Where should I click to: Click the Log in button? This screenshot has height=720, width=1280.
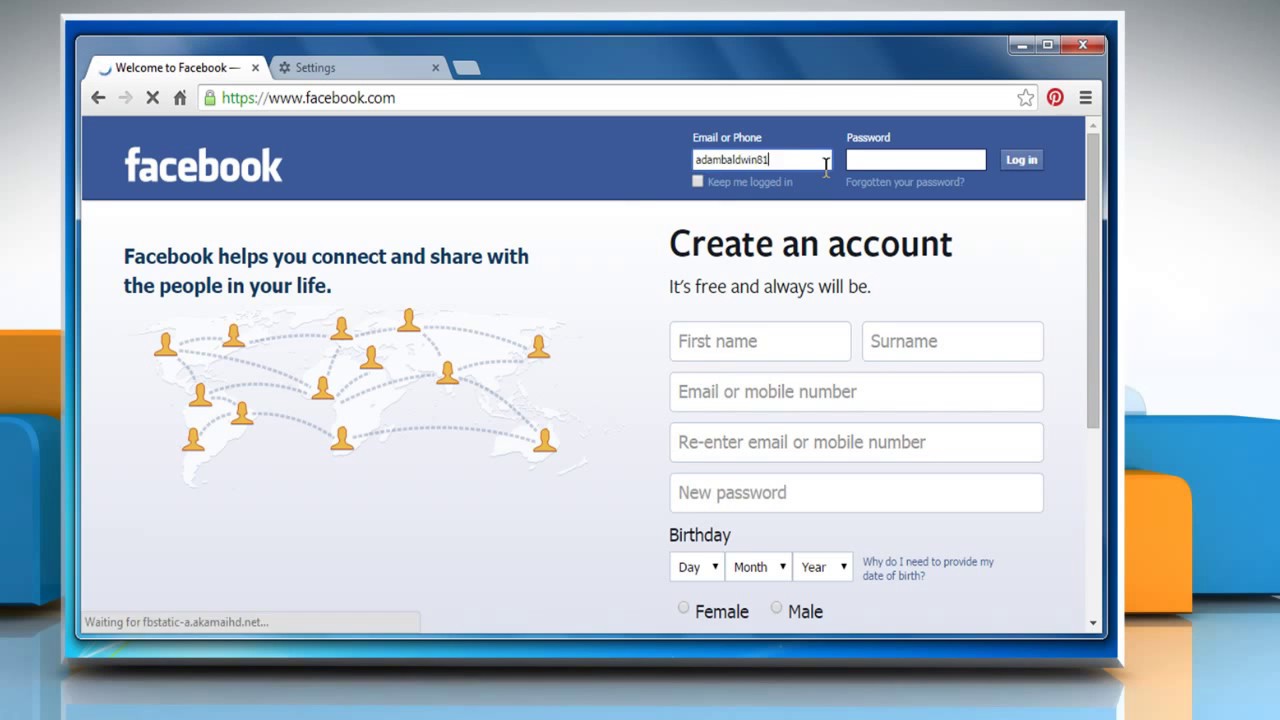1021,160
